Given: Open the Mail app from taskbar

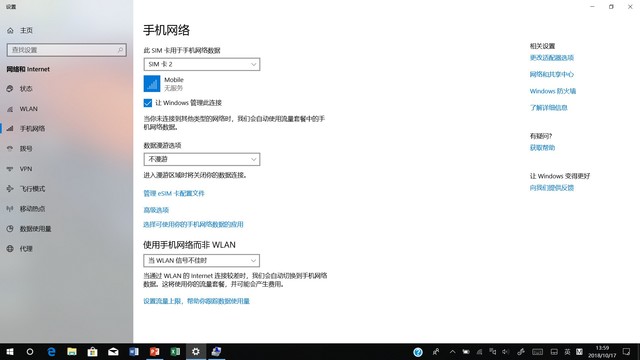Looking at the screenshot, I should point(113,352).
